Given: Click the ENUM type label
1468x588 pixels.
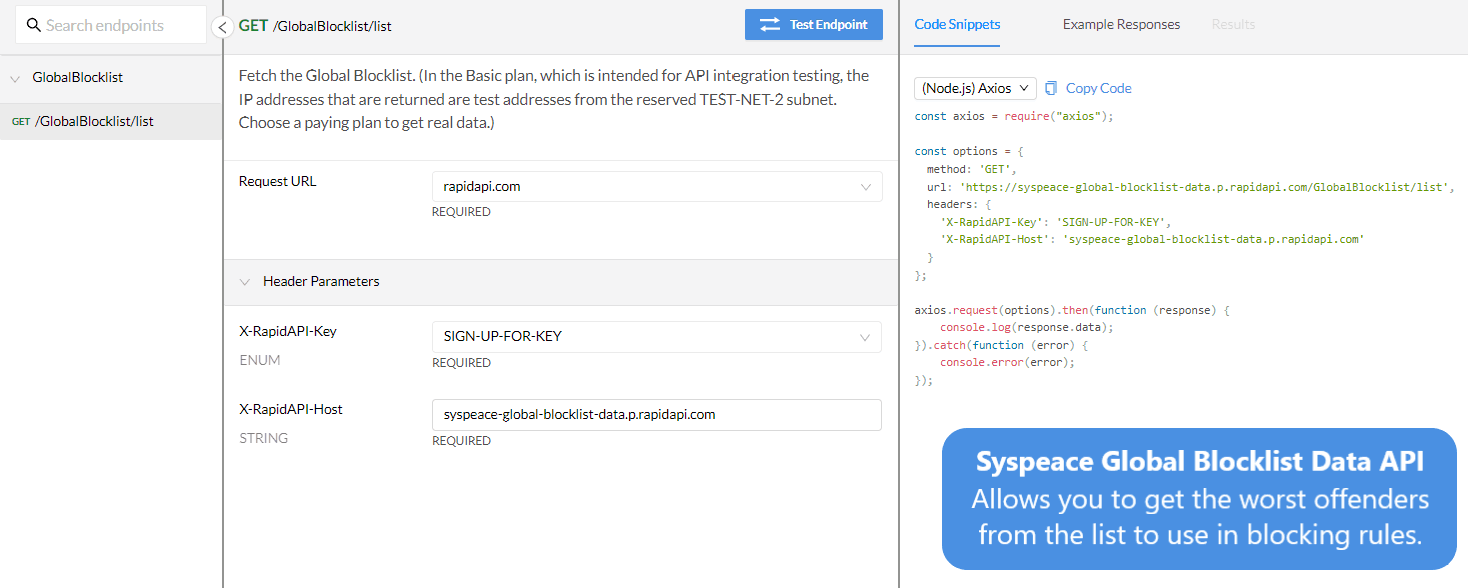Looking at the screenshot, I should click(x=260, y=360).
